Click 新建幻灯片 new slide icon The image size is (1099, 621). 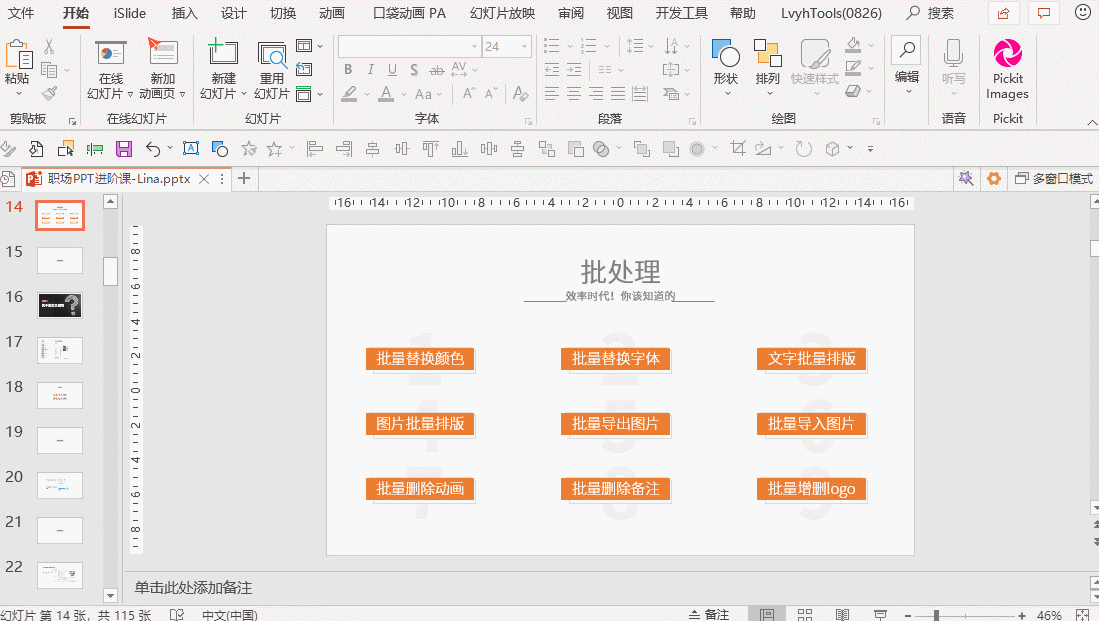click(223, 53)
